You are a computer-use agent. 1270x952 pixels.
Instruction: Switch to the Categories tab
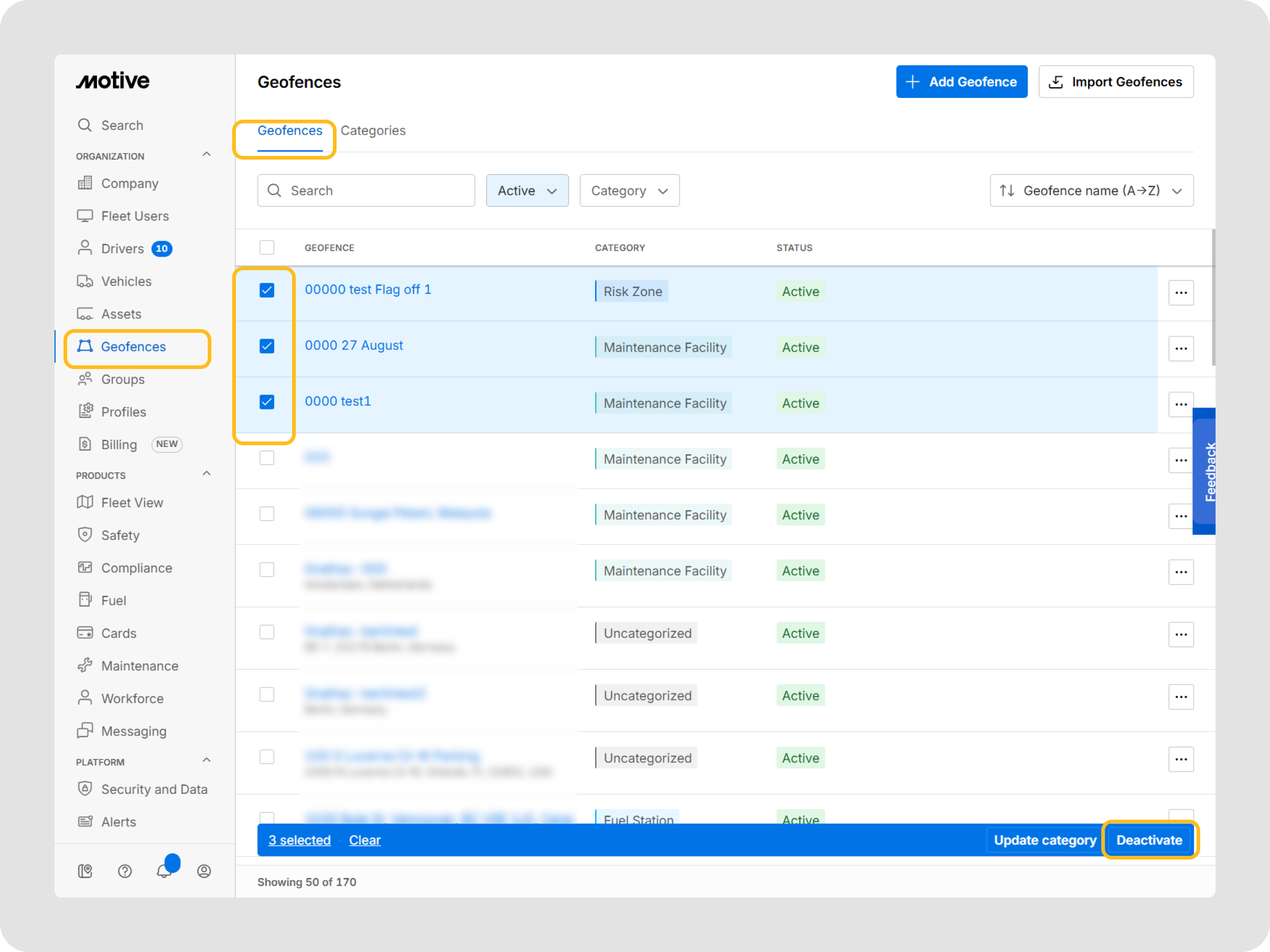[x=373, y=130]
